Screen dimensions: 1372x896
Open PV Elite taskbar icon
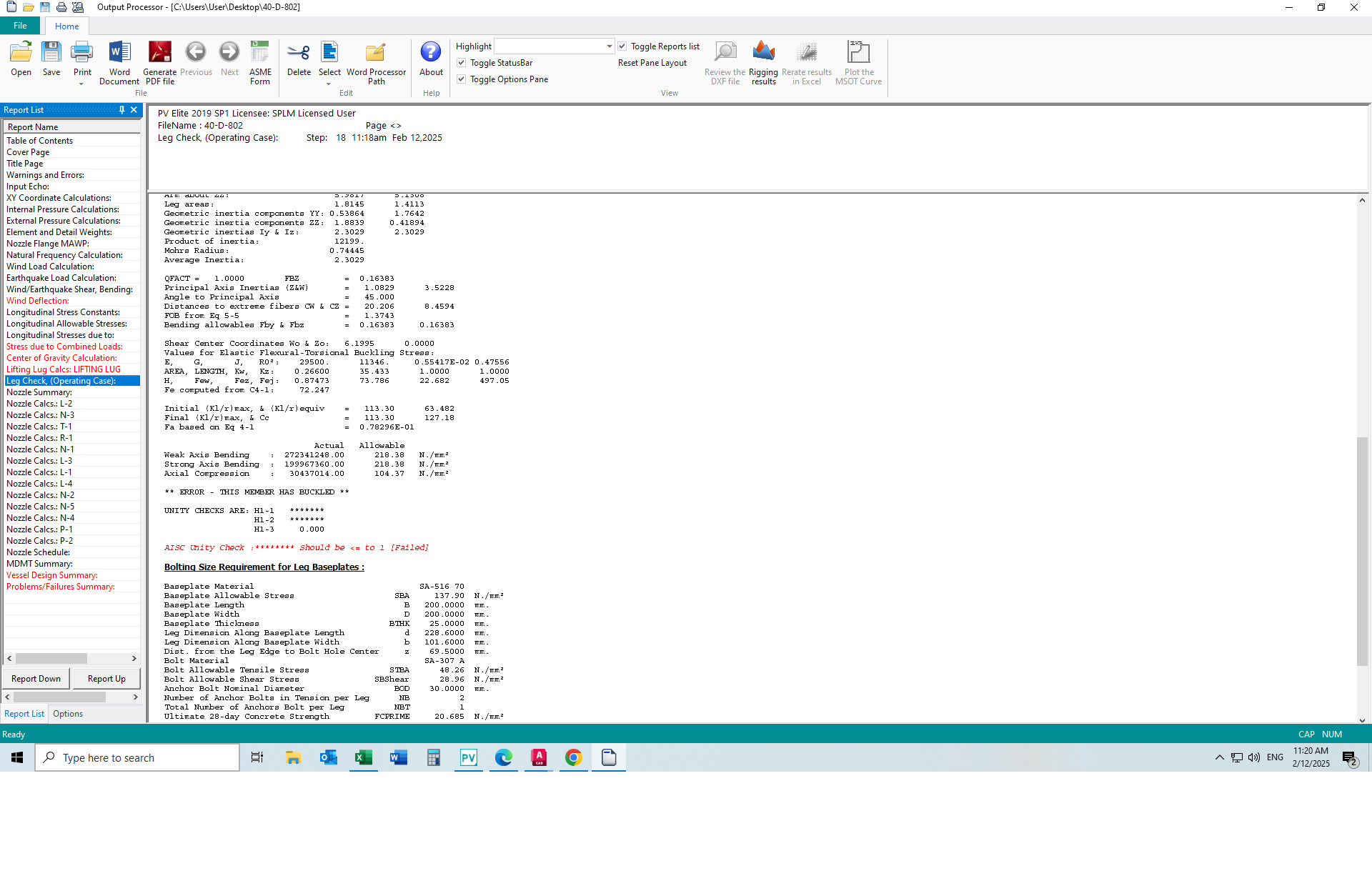(x=468, y=757)
